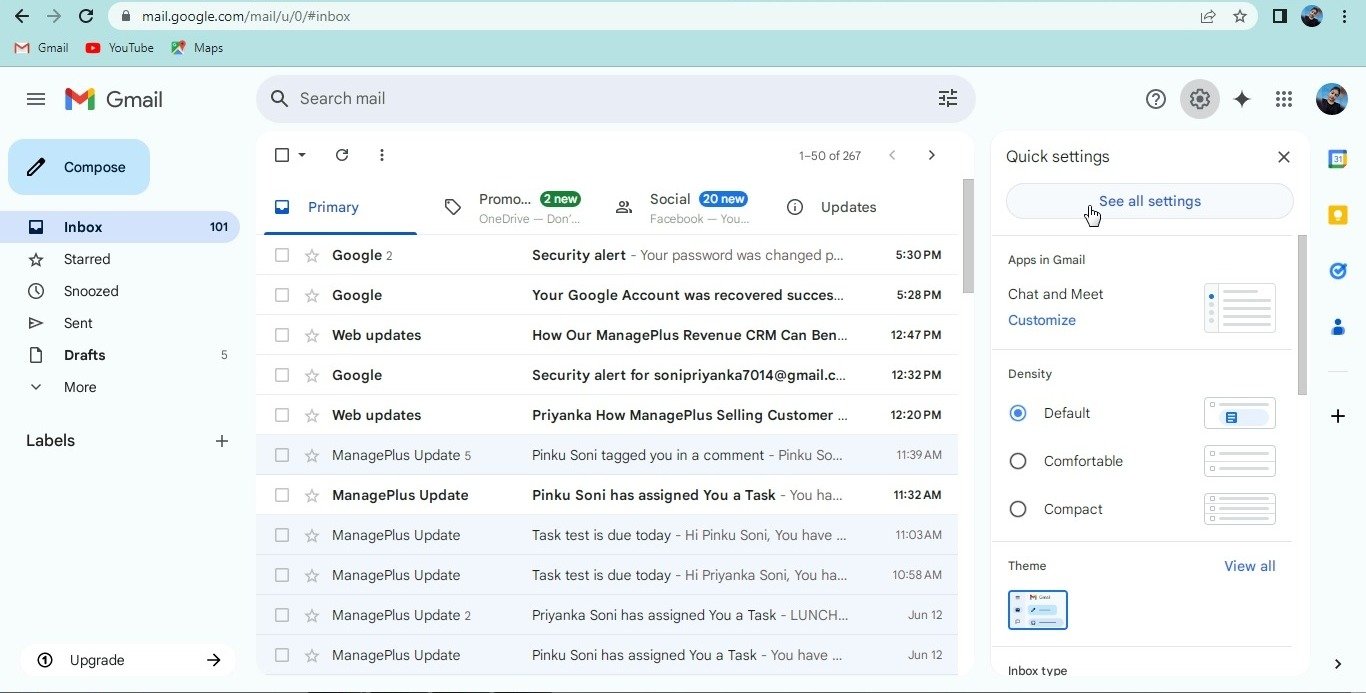Open the More options three-dot menu
The height and width of the screenshot is (693, 1366).
click(382, 155)
